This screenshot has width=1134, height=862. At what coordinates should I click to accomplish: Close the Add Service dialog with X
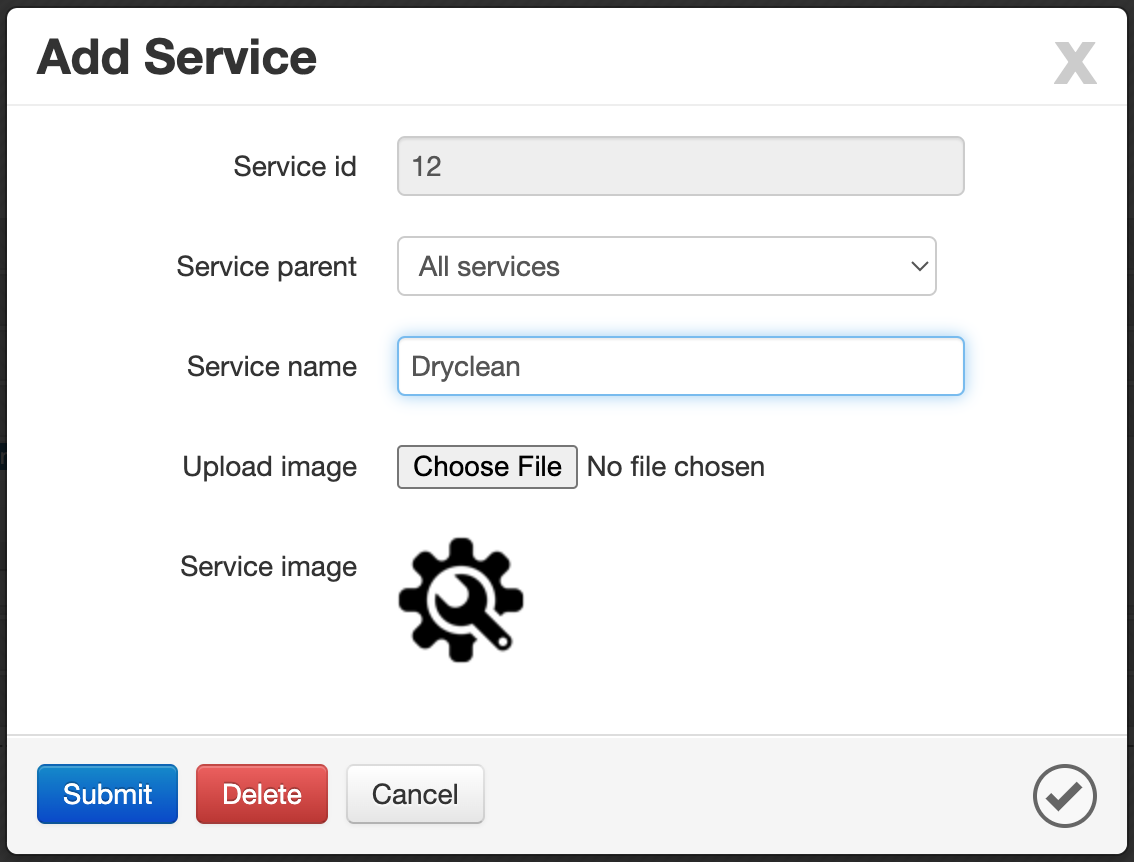coord(1075,63)
